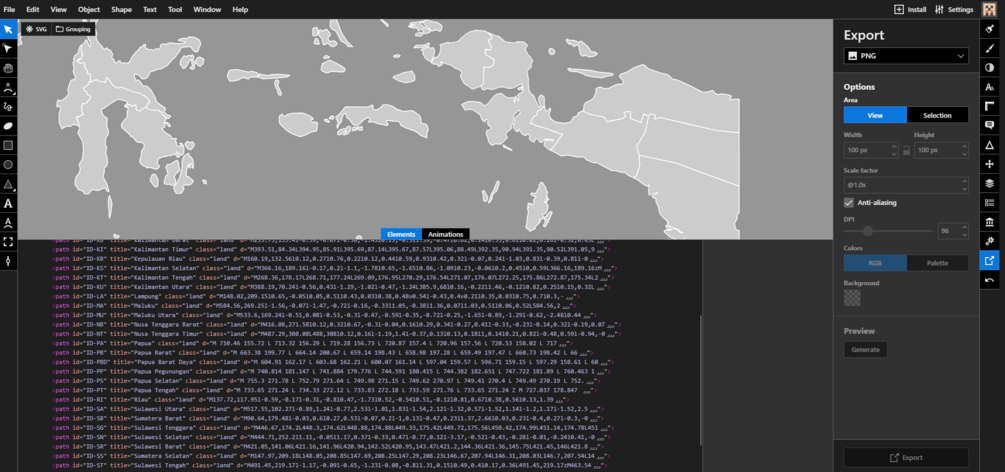Screen dimensions: 1005x472
Task: Select the Freehand squiggle tool
Action: (x=8, y=106)
